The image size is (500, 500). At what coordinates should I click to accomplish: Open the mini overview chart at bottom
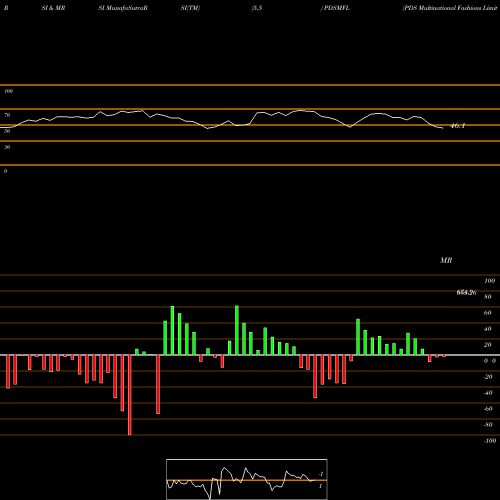[247, 479]
